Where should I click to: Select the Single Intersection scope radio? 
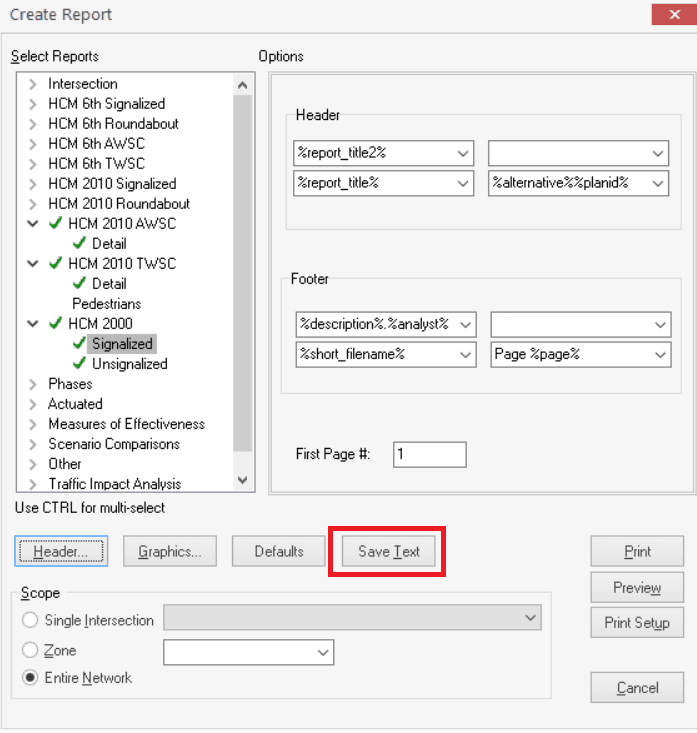(x=30, y=620)
